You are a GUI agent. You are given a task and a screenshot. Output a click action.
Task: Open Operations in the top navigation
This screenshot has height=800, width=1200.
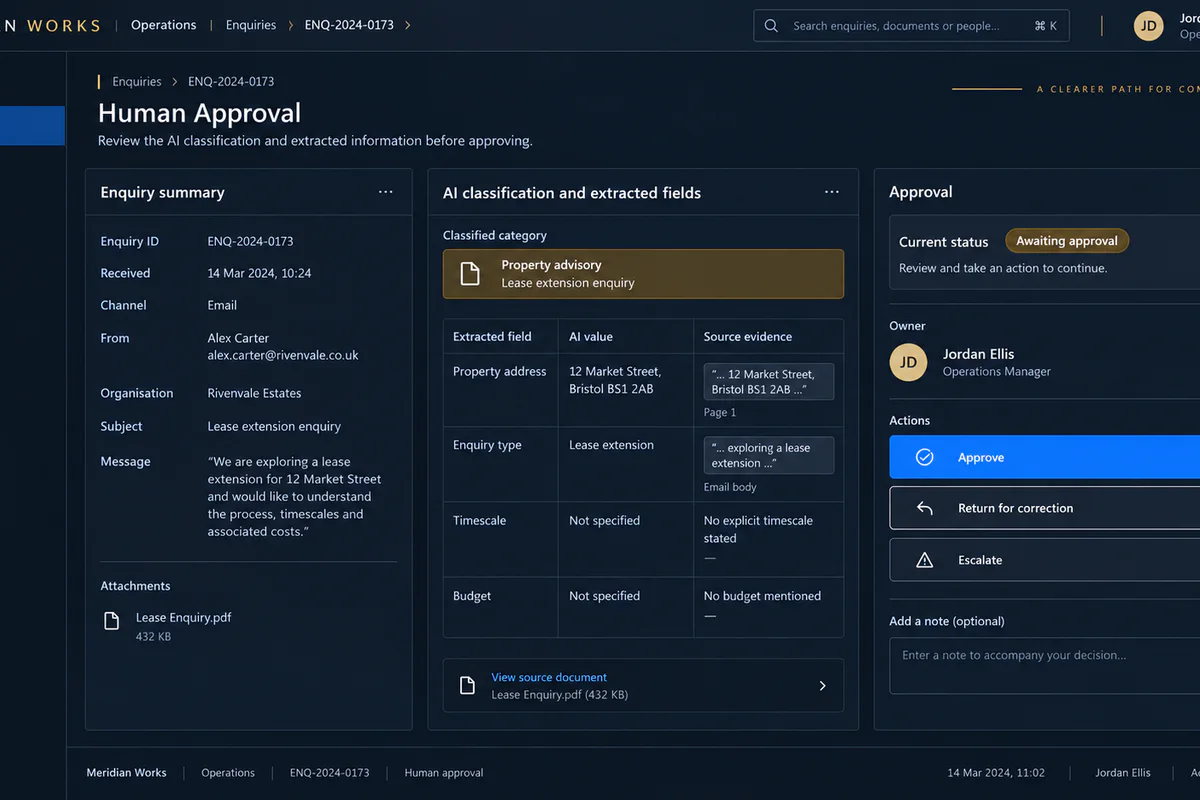pos(164,25)
